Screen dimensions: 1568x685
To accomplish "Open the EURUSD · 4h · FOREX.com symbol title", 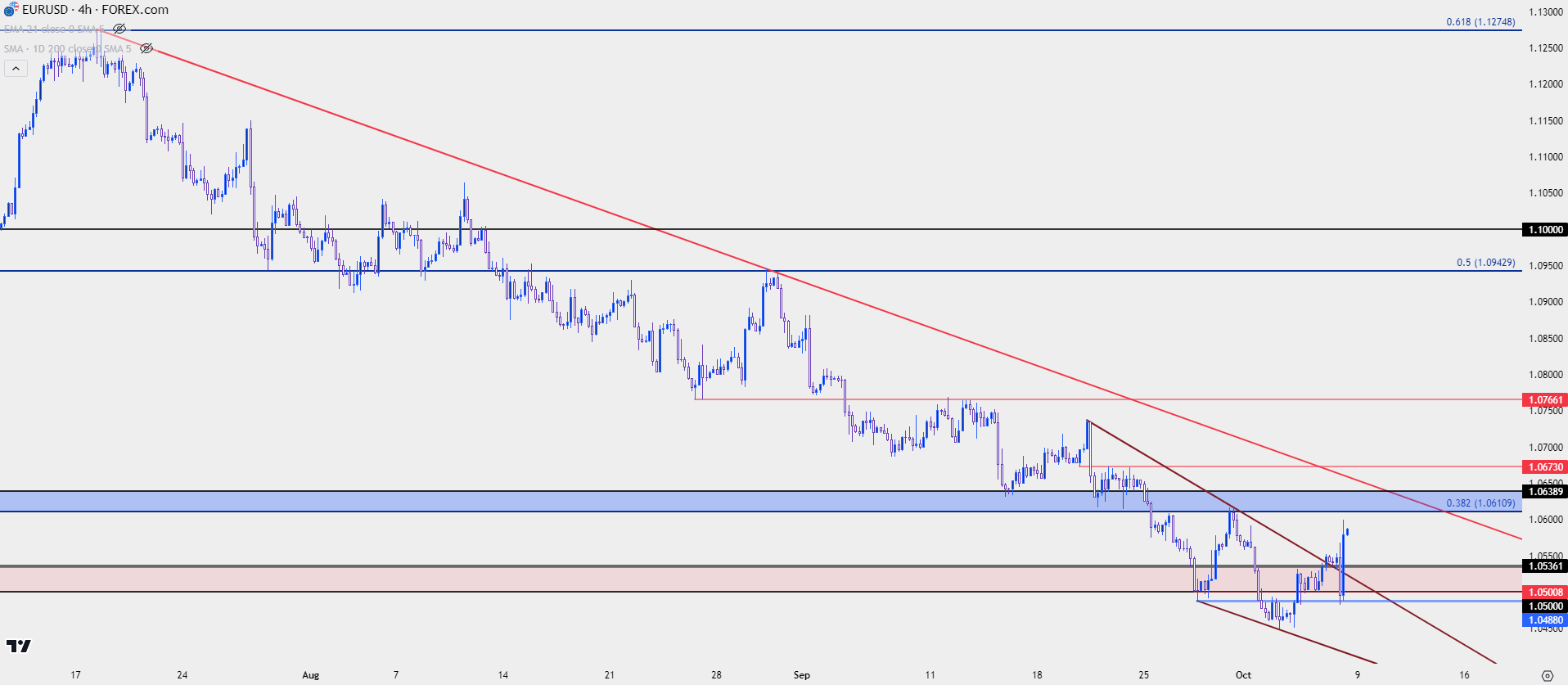I will pos(95,10).
